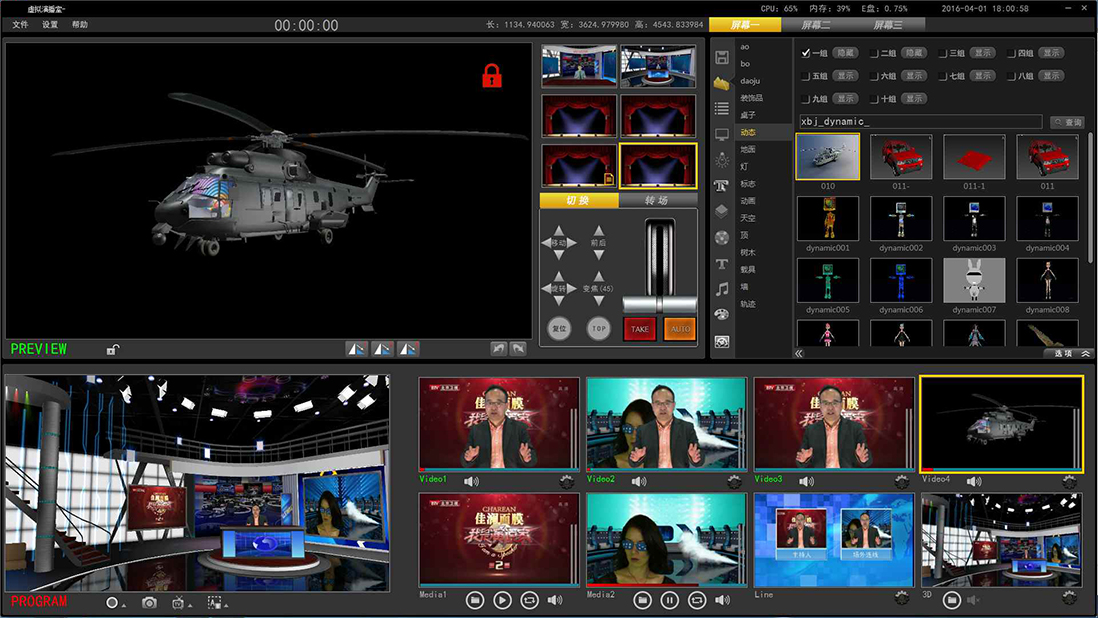Image resolution: width=1098 pixels, height=618 pixels.
Task: Click the 隐藏 button next to 一组
Action: (845, 53)
